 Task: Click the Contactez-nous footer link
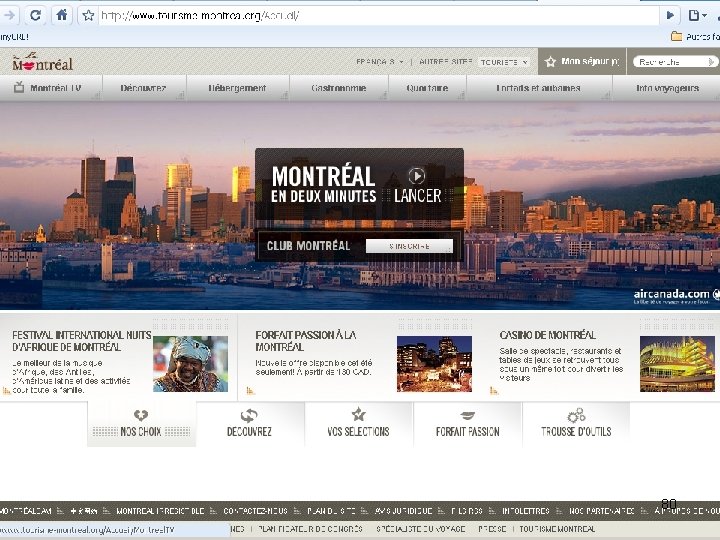(x=255, y=511)
